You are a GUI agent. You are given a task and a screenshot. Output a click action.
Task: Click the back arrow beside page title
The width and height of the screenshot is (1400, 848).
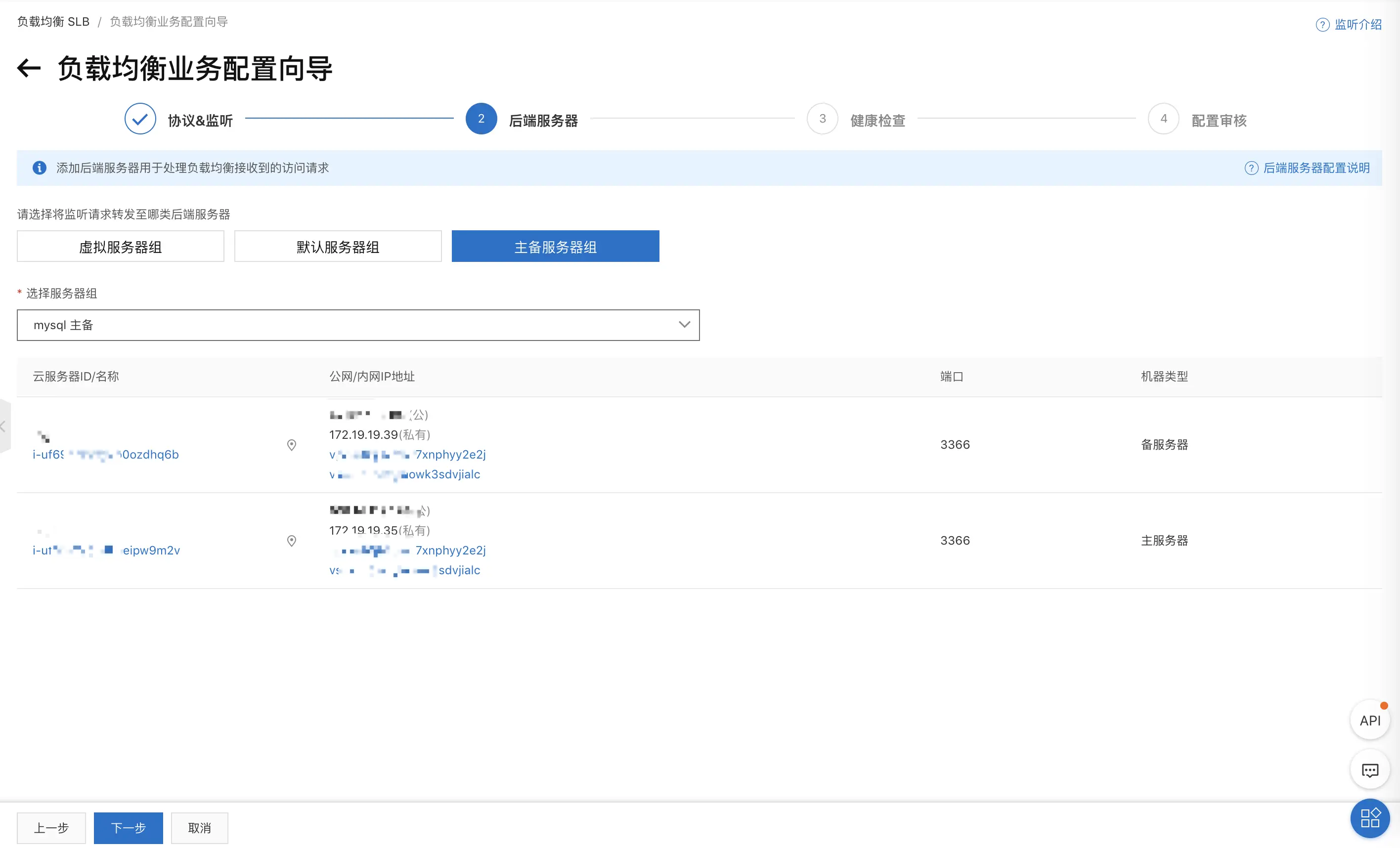[29, 69]
